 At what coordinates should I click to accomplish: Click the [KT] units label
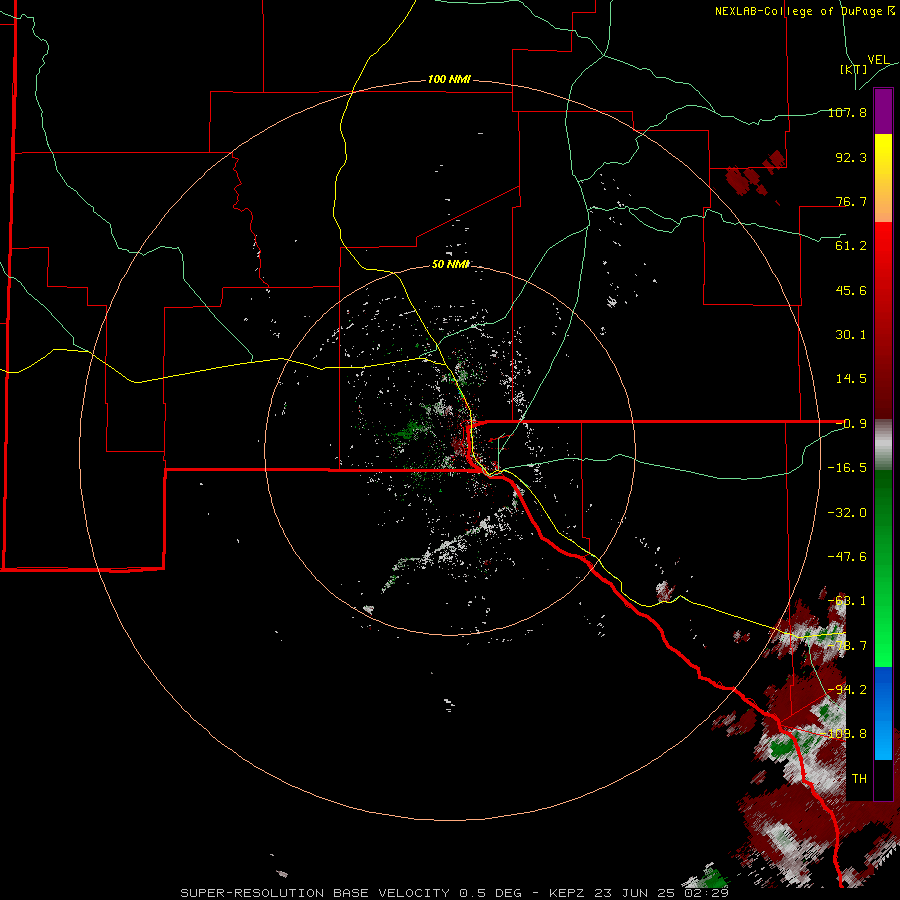click(x=854, y=69)
